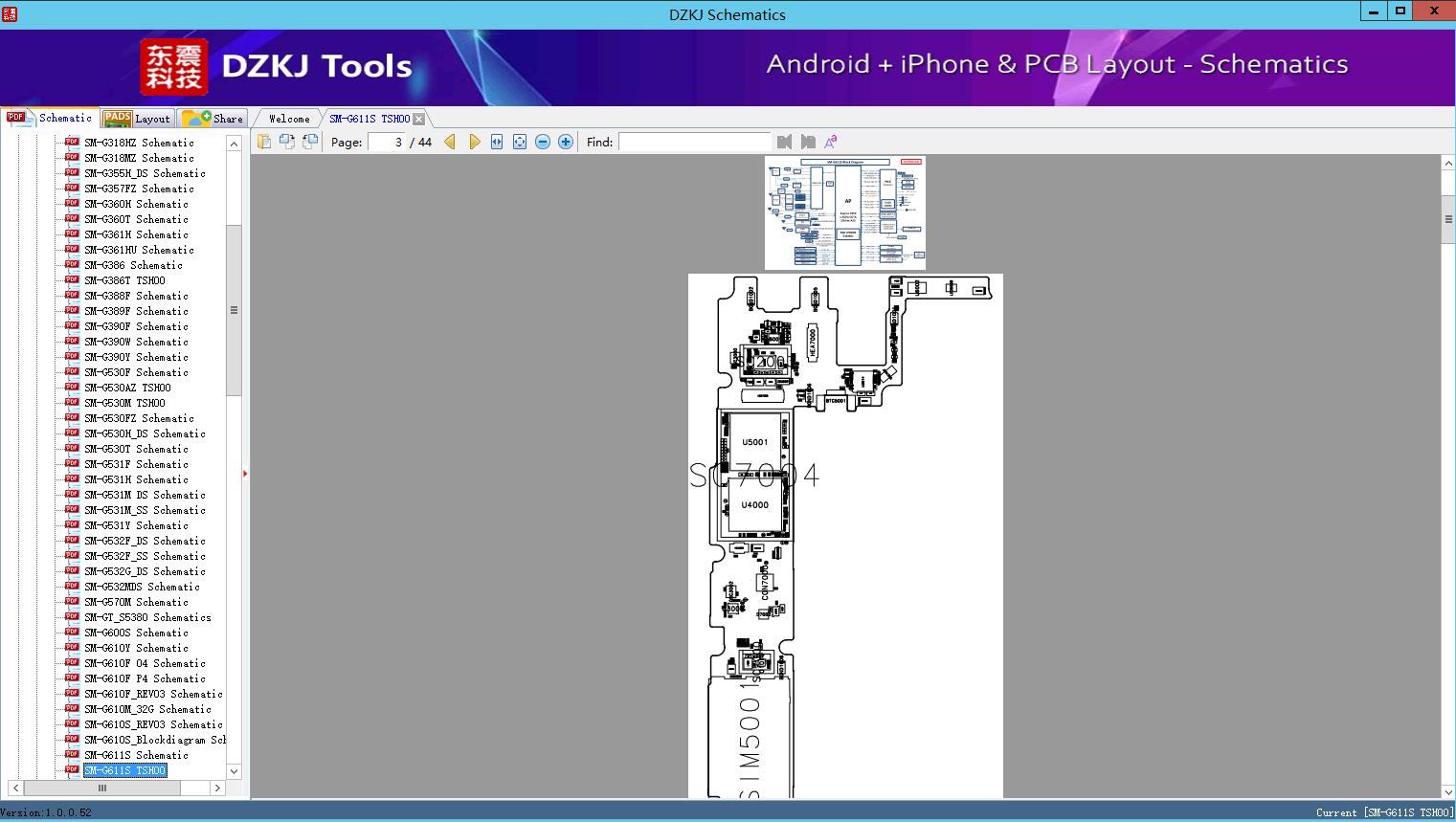Screen dimensions: 1456x822
Task: Go to the next page arrow
Action: (x=474, y=142)
